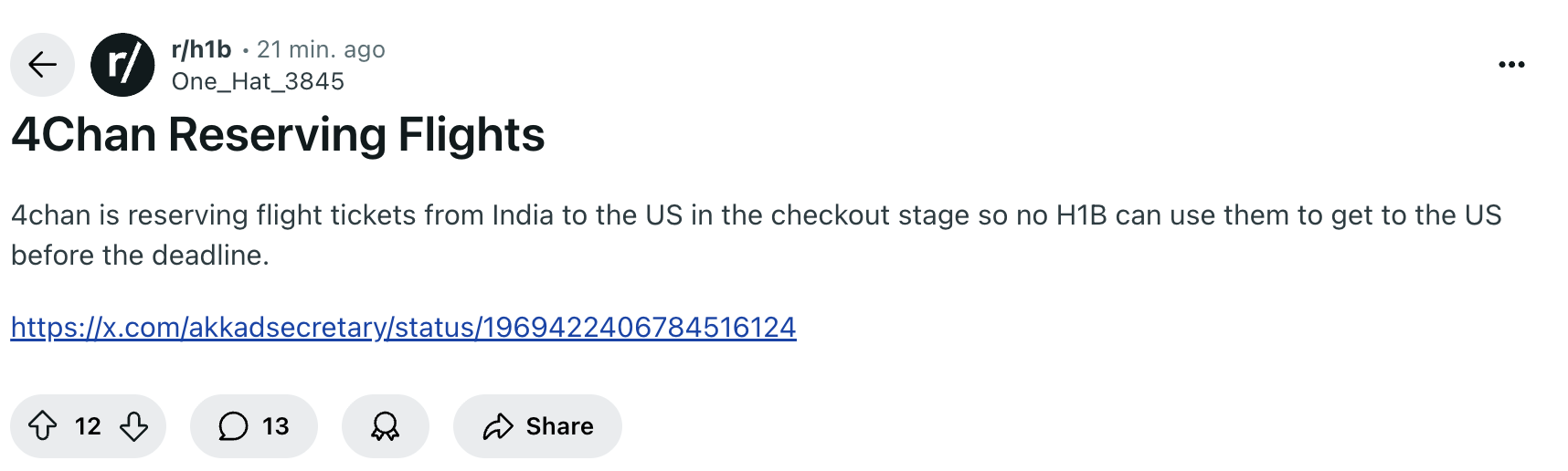The image size is (1568, 471).
Task: Click the "4Chan Reserving Flights" post title
Action: pyautogui.click(x=278, y=135)
